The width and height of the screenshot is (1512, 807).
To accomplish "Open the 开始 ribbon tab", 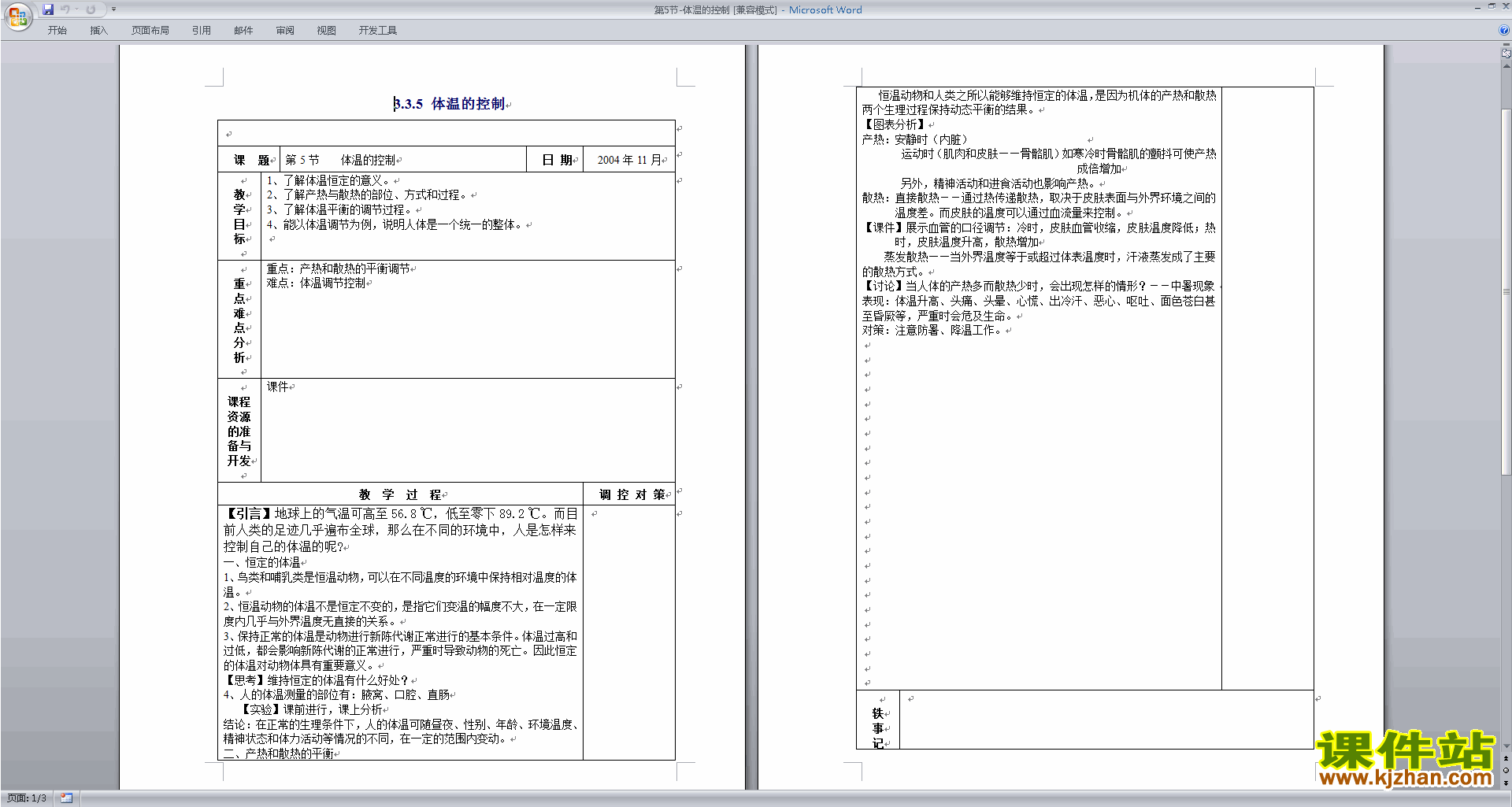I will (57, 31).
